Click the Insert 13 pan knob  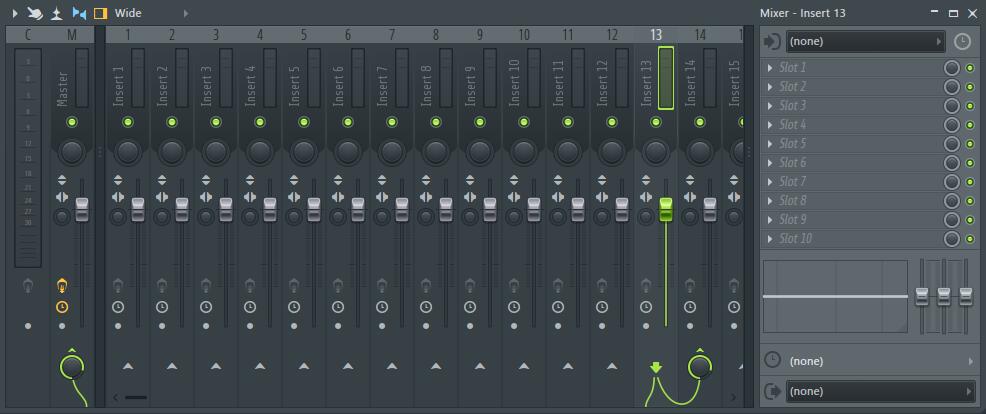[x=656, y=152]
